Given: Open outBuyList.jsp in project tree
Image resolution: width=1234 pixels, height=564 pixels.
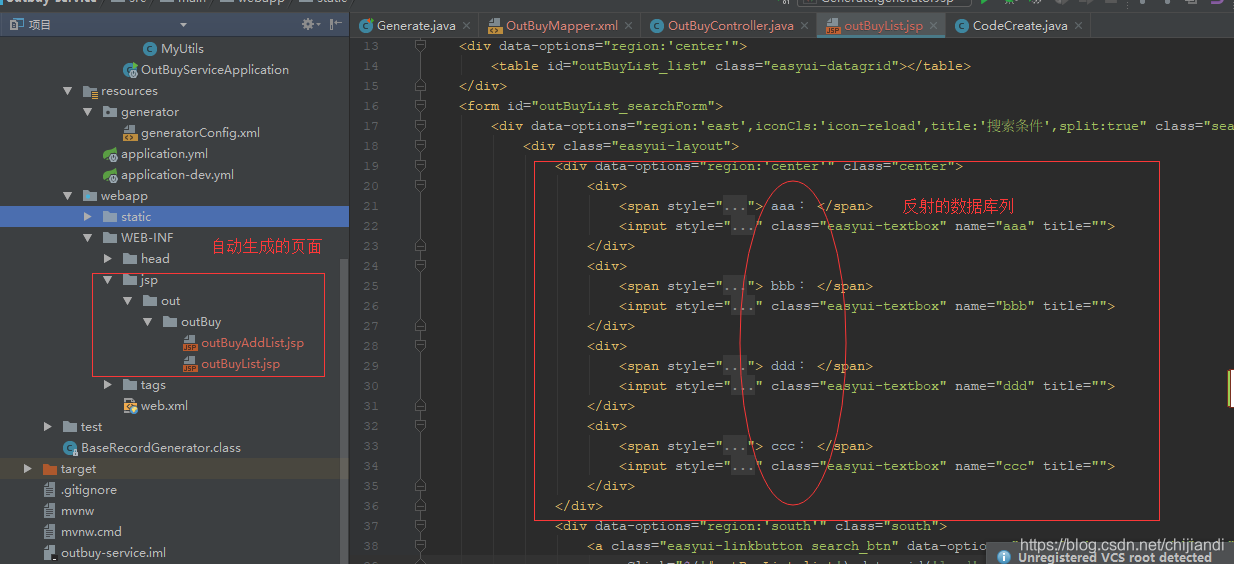Looking at the screenshot, I should point(240,364).
